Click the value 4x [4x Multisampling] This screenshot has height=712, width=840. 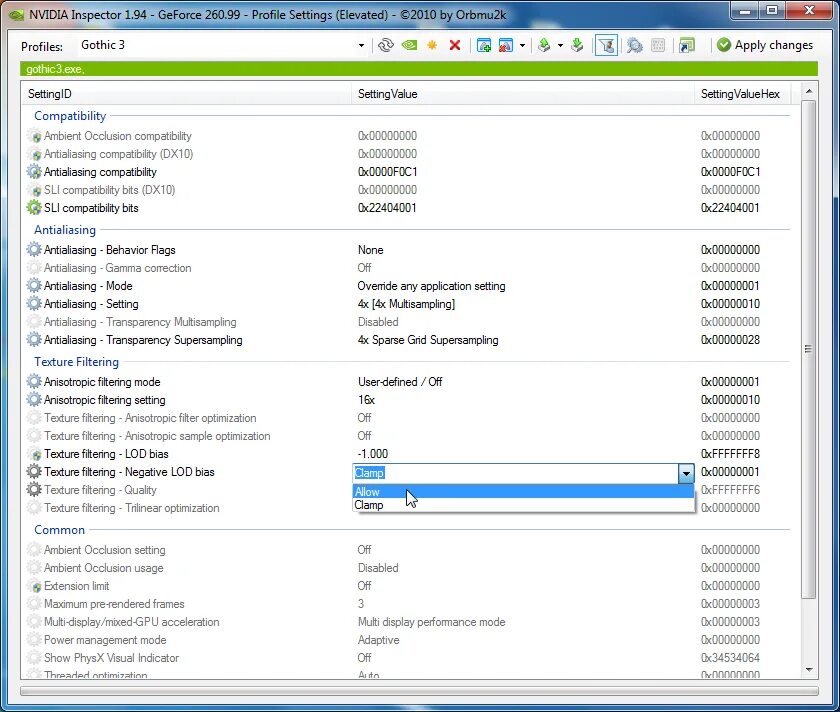pos(406,304)
